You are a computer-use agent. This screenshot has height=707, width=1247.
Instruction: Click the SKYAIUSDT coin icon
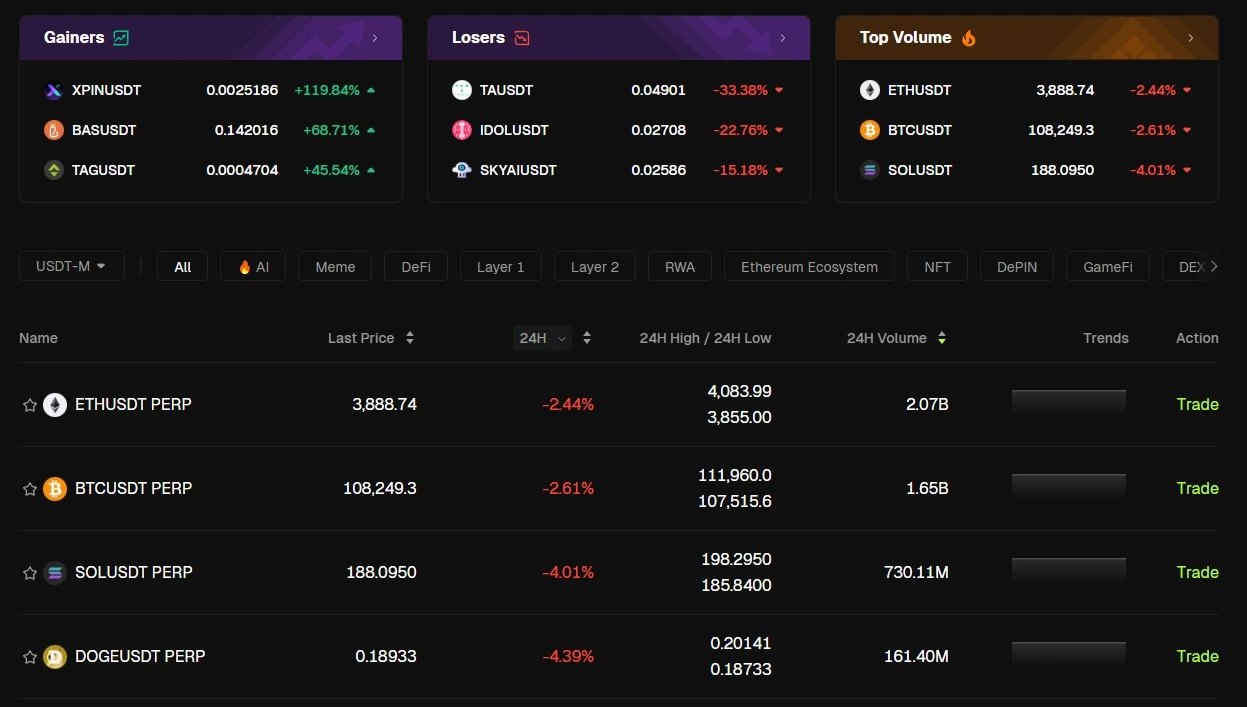pyautogui.click(x=461, y=170)
